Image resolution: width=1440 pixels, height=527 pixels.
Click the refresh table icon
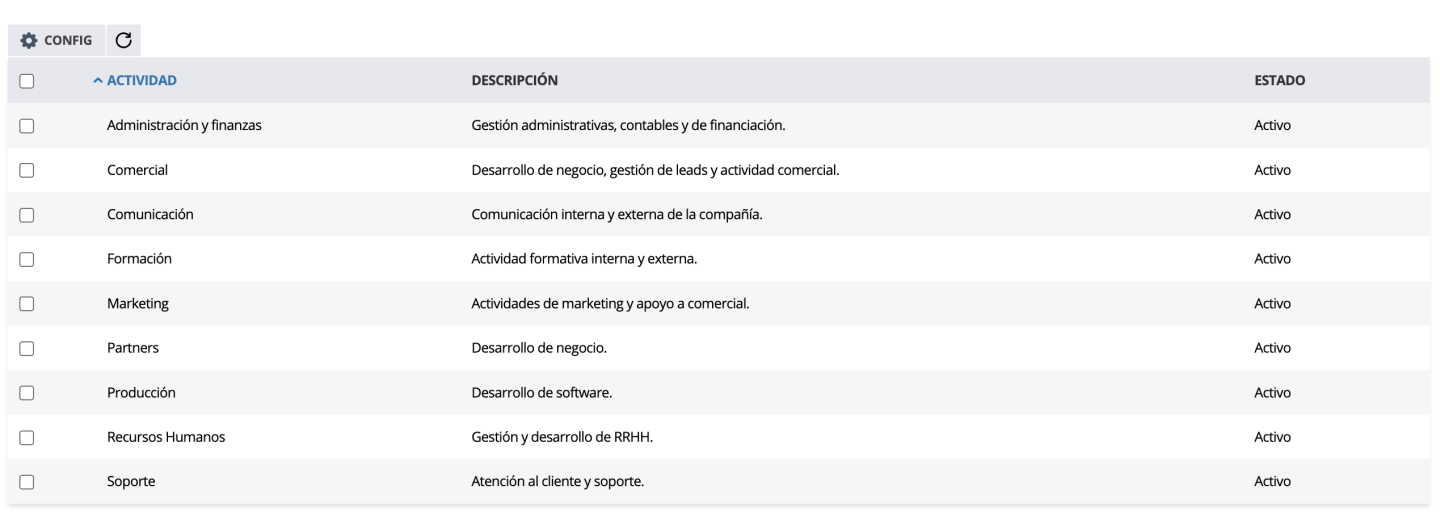(123, 41)
